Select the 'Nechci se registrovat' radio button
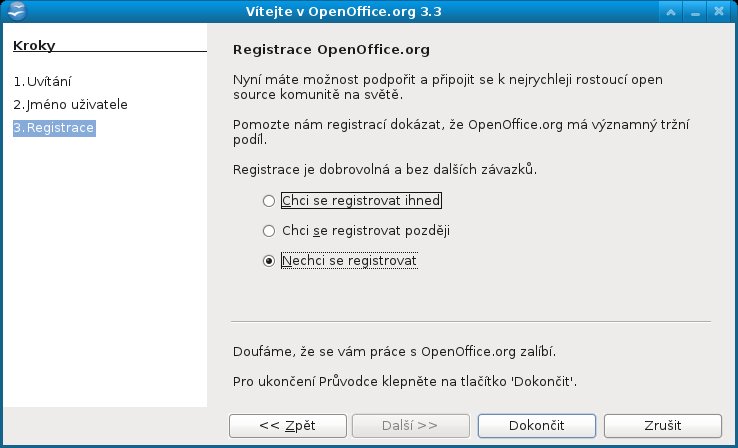The width and height of the screenshot is (738, 448). [269, 261]
